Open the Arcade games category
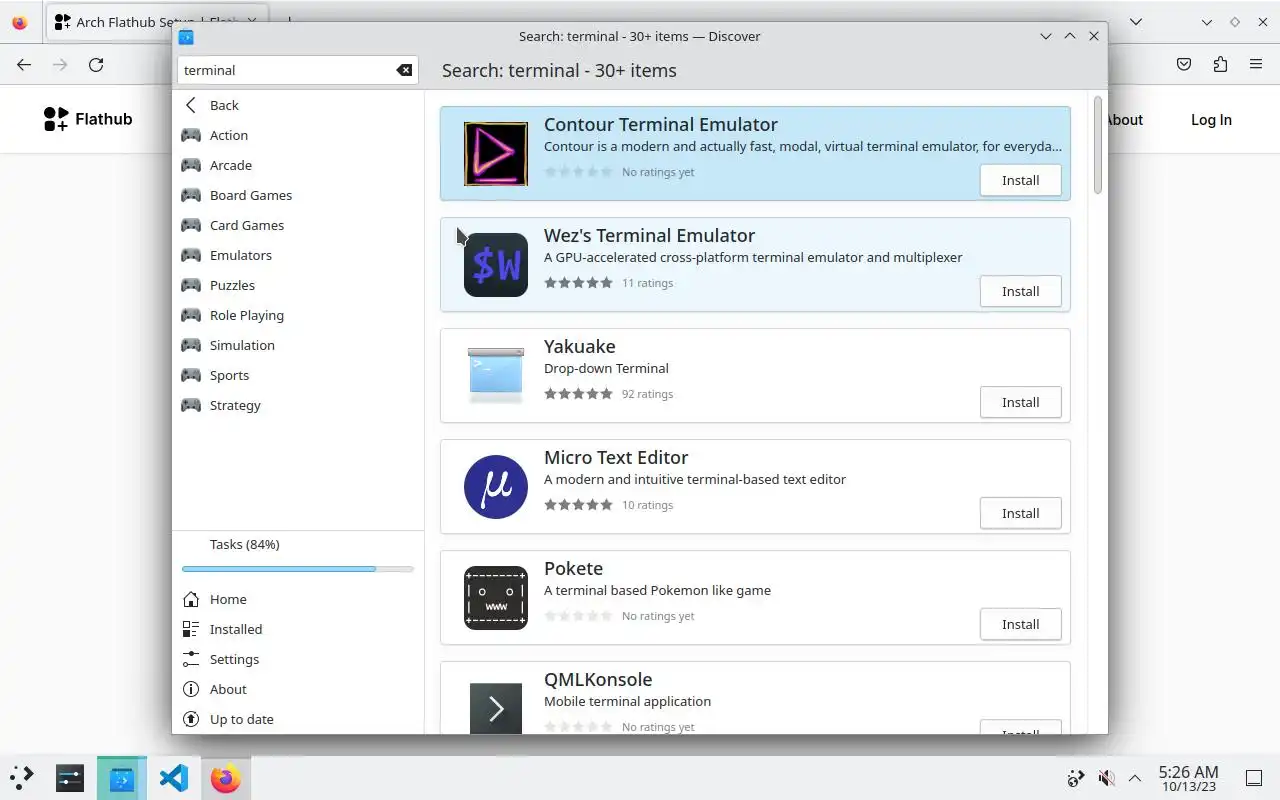Screen dimensions: 1280x800 [x=298, y=165]
